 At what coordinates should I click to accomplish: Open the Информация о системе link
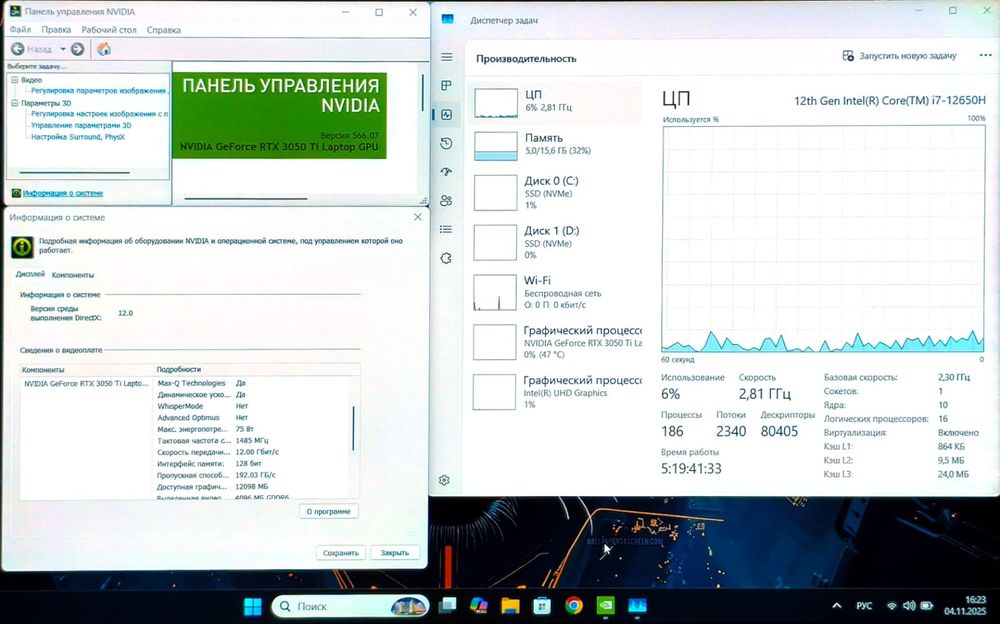(62, 193)
